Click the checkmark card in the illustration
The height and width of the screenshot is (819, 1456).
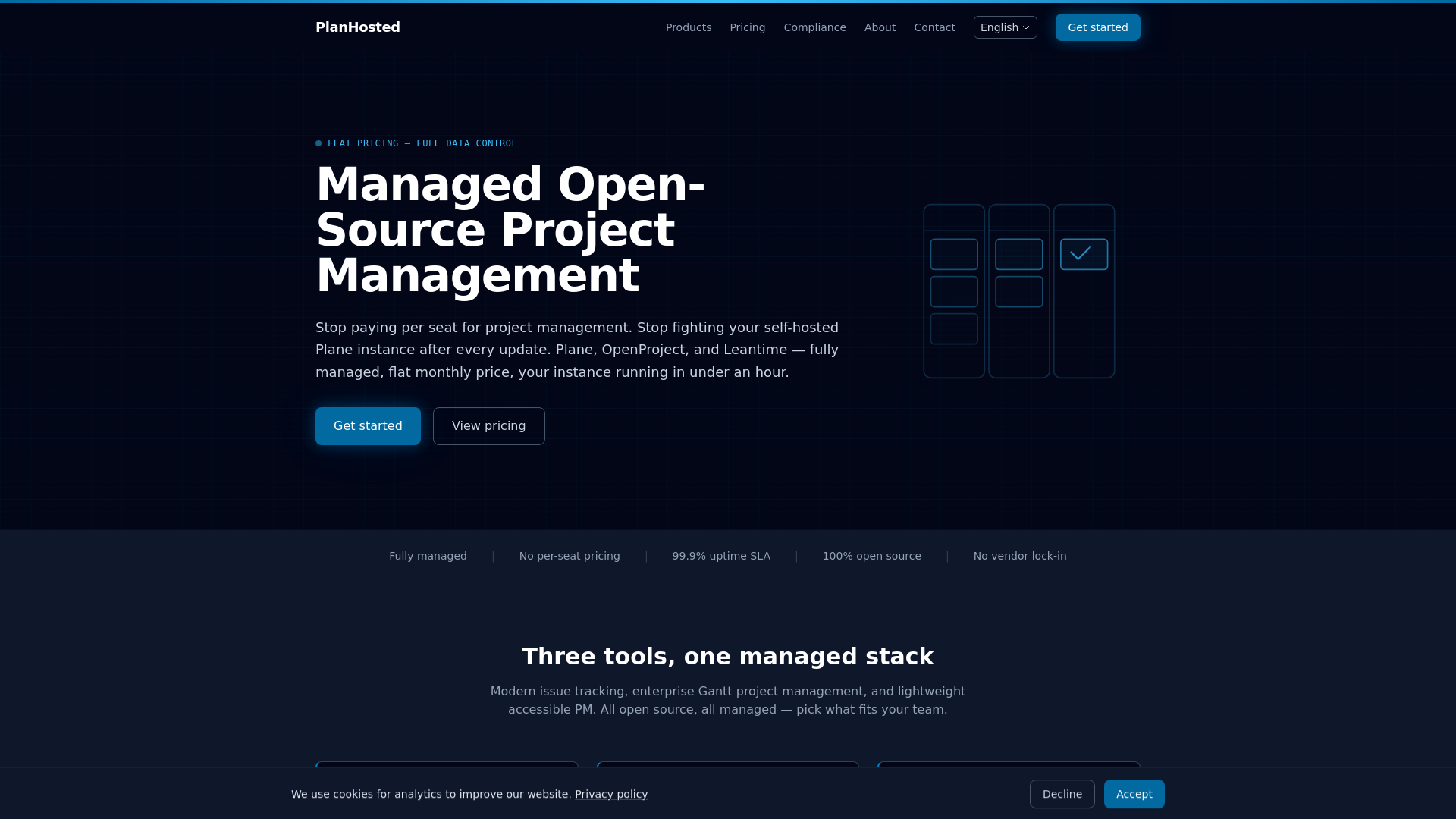(x=1084, y=254)
